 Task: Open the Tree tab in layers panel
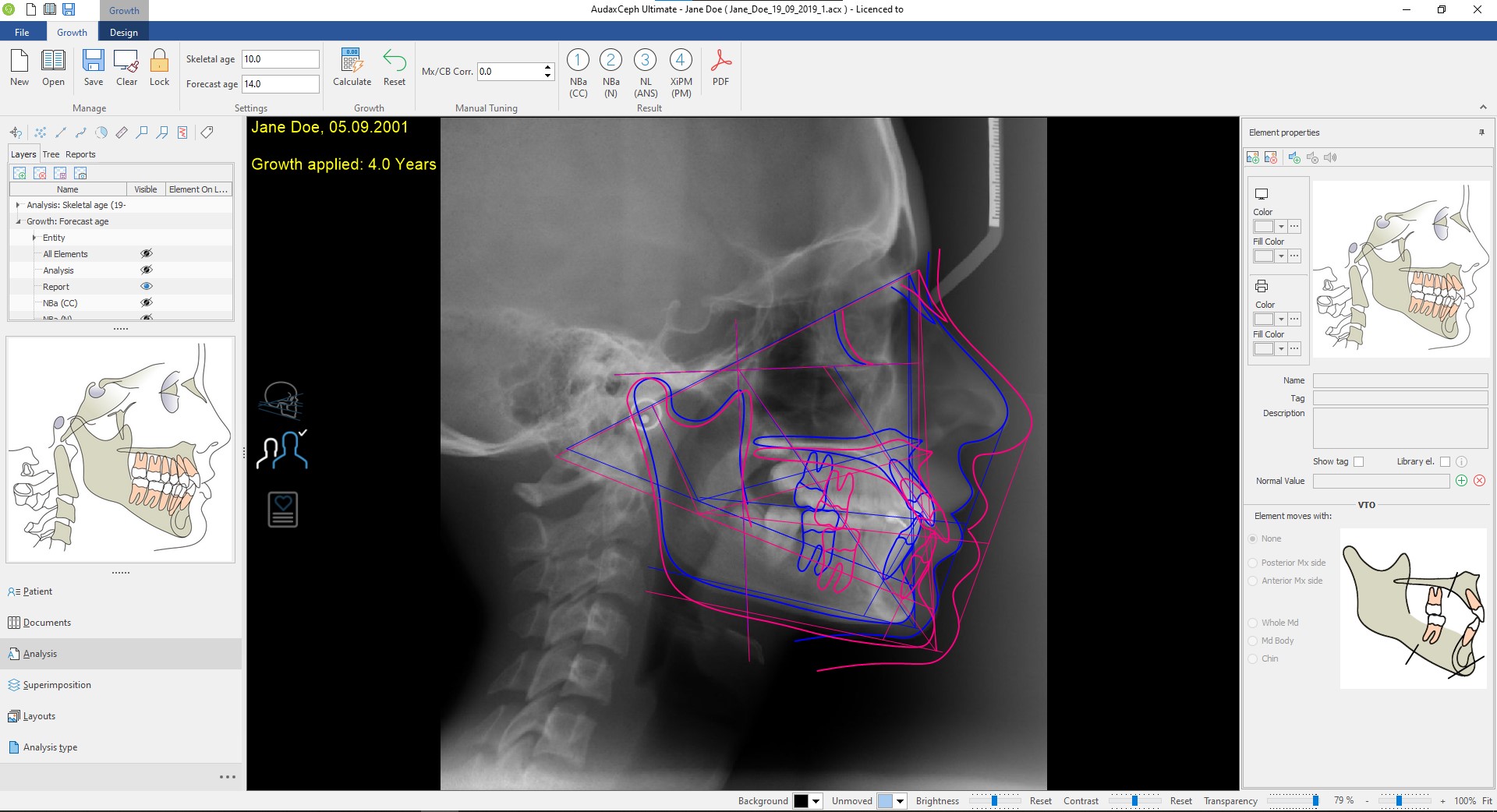(x=51, y=154)
